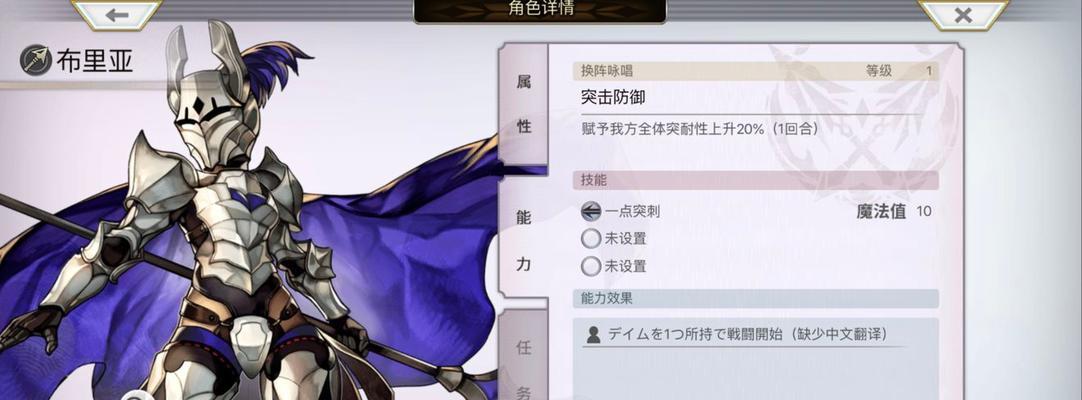This screenshot has height=400, width=1082.
Task: Click the 换阵咏唱 header bar
Action: (x=756, y=70)
